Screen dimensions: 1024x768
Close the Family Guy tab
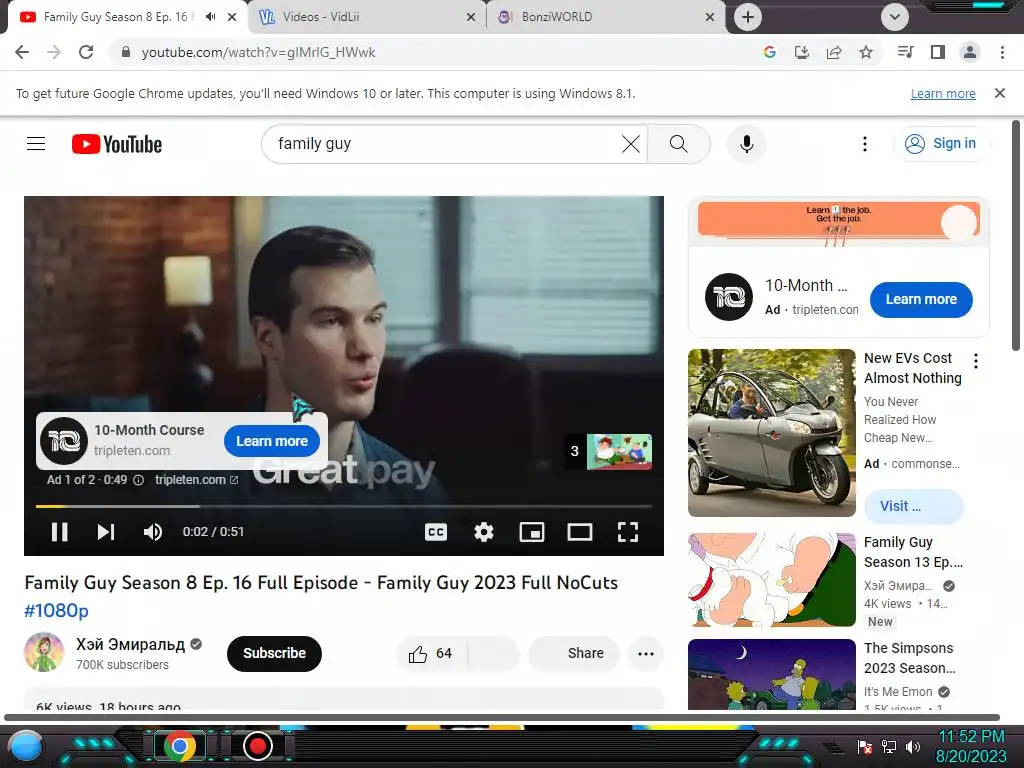[x=232, y=17]
